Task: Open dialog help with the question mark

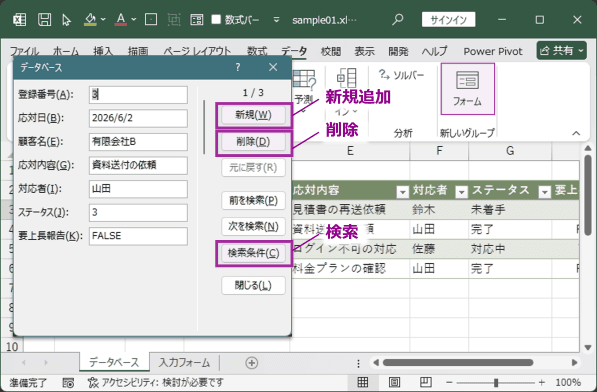Action: (238, 67)
